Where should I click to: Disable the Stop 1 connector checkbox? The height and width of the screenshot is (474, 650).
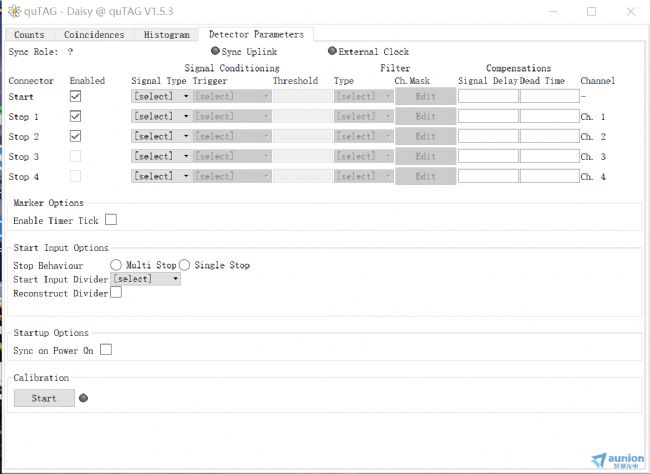point(75,116)
